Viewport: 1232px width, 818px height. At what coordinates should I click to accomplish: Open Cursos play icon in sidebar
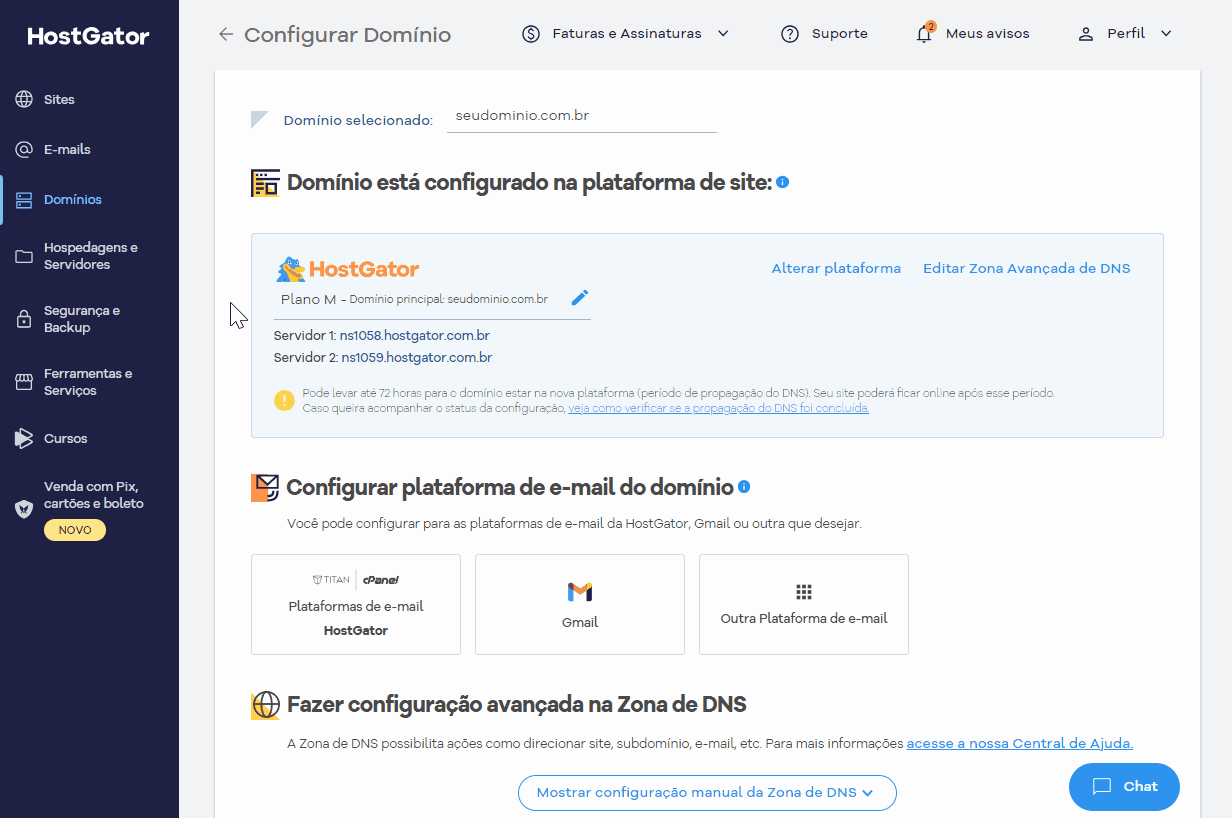click(24, 438)
